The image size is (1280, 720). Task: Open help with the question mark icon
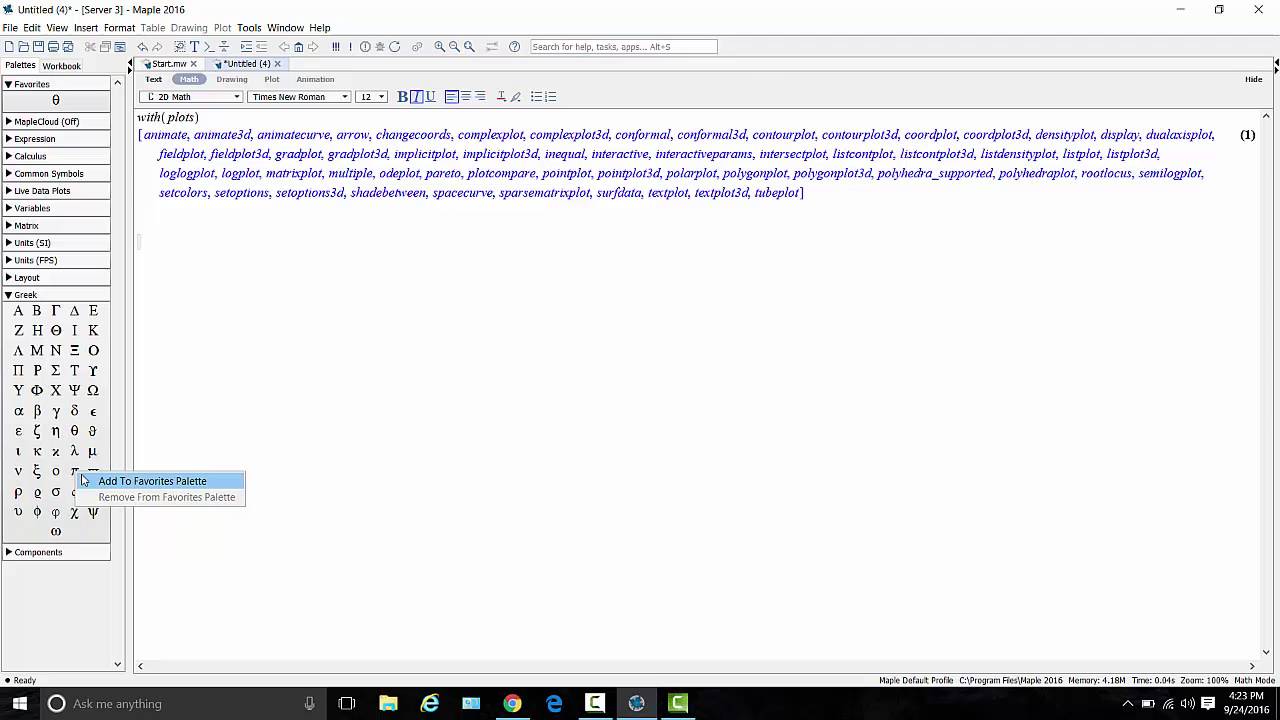pyautogui.click(x=514, y=47)
